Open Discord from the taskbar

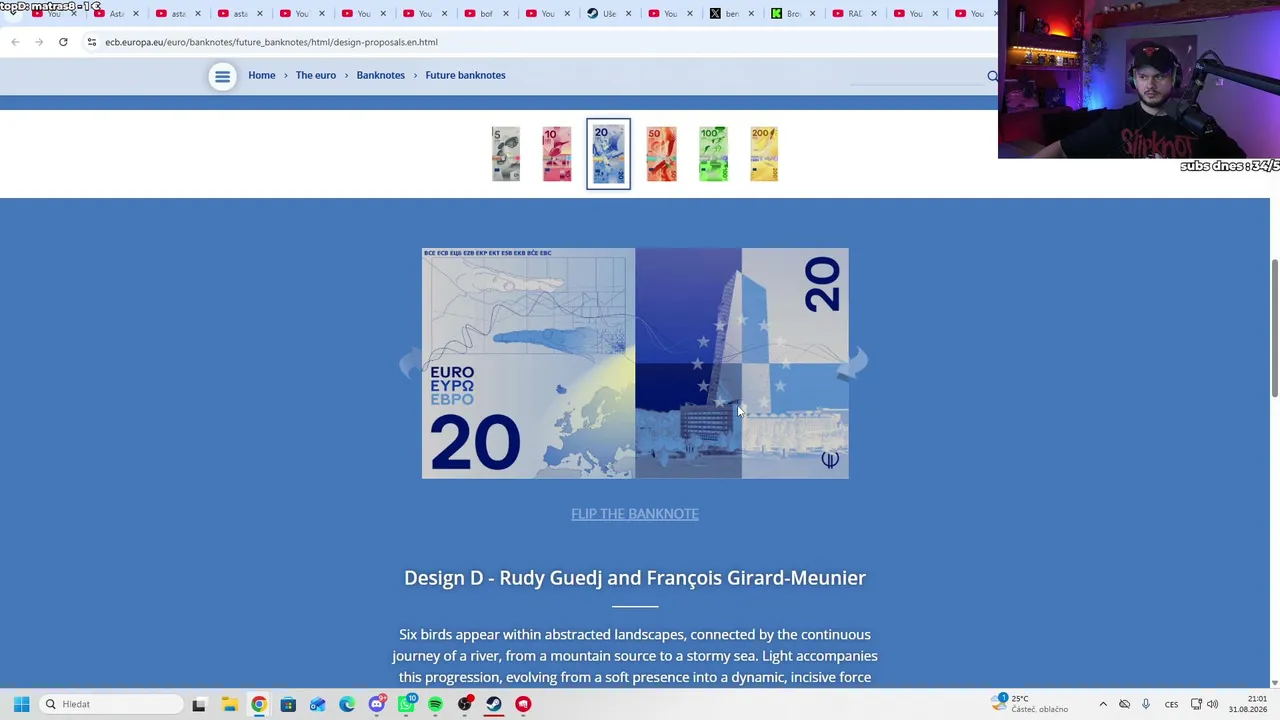(x=377, y=704)
